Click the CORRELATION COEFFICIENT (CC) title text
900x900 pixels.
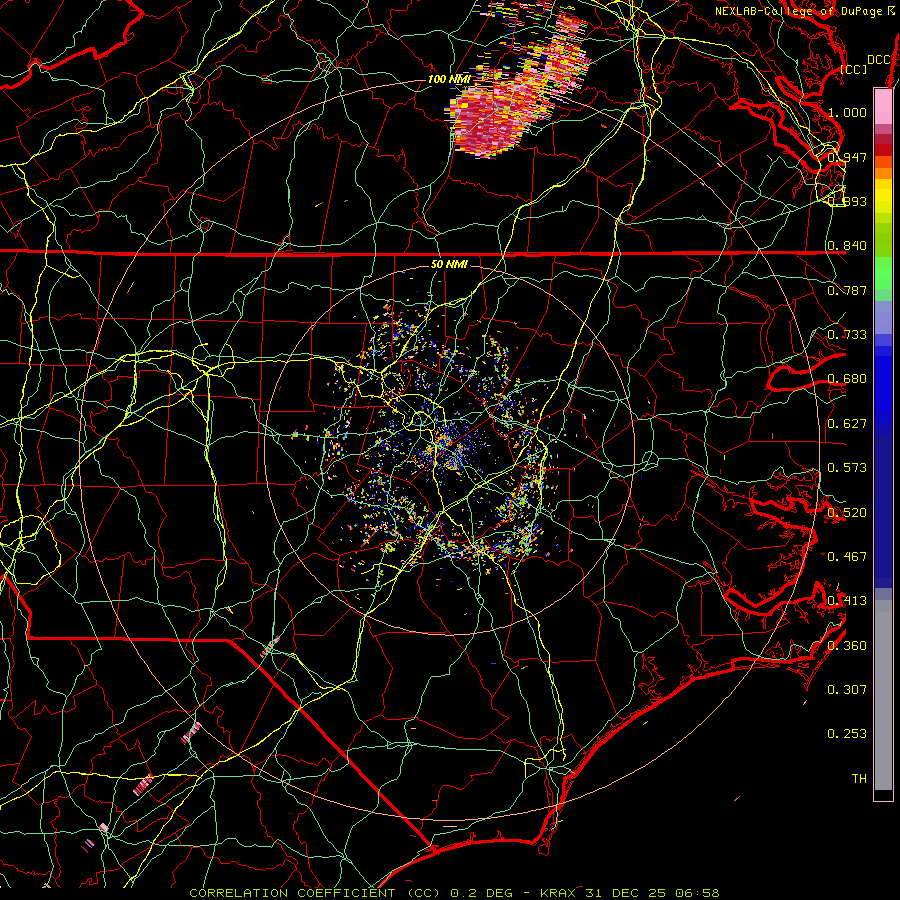[315, 893]
